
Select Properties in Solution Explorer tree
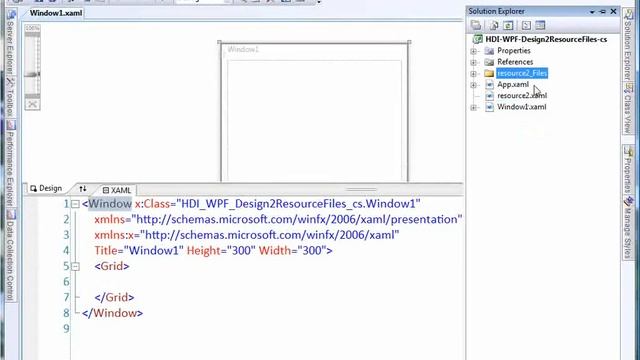(x=513, y=51)
